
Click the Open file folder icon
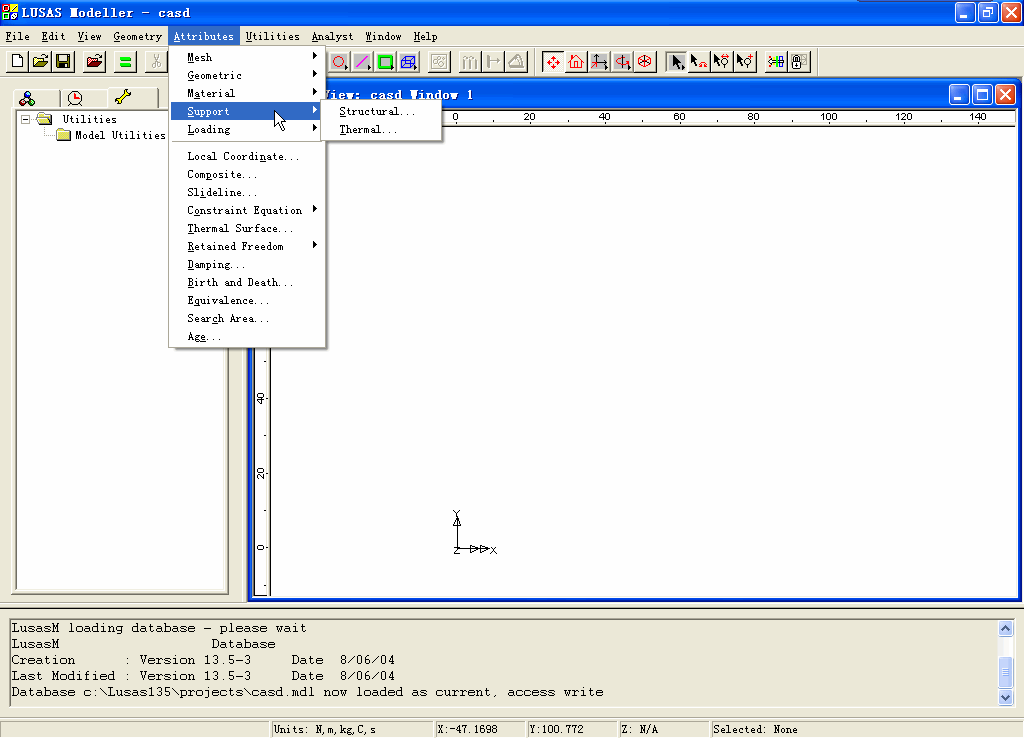[40, 62]
